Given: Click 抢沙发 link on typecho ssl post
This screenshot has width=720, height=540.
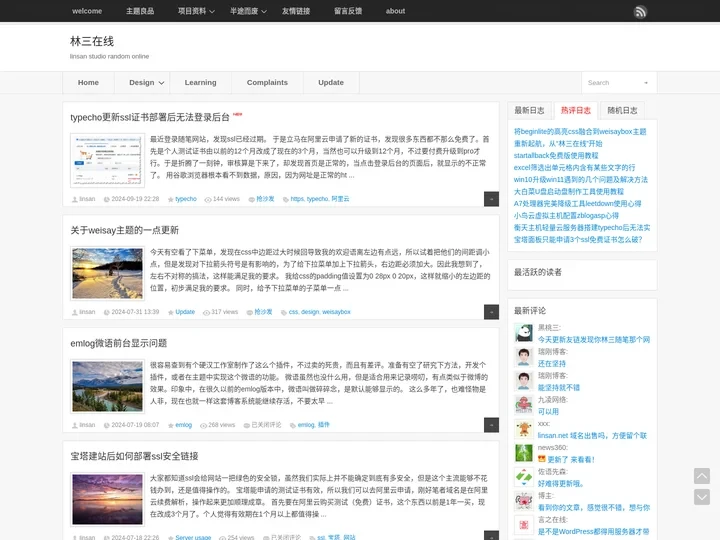Looking at the screenshot, I should (x=265, y=199).
